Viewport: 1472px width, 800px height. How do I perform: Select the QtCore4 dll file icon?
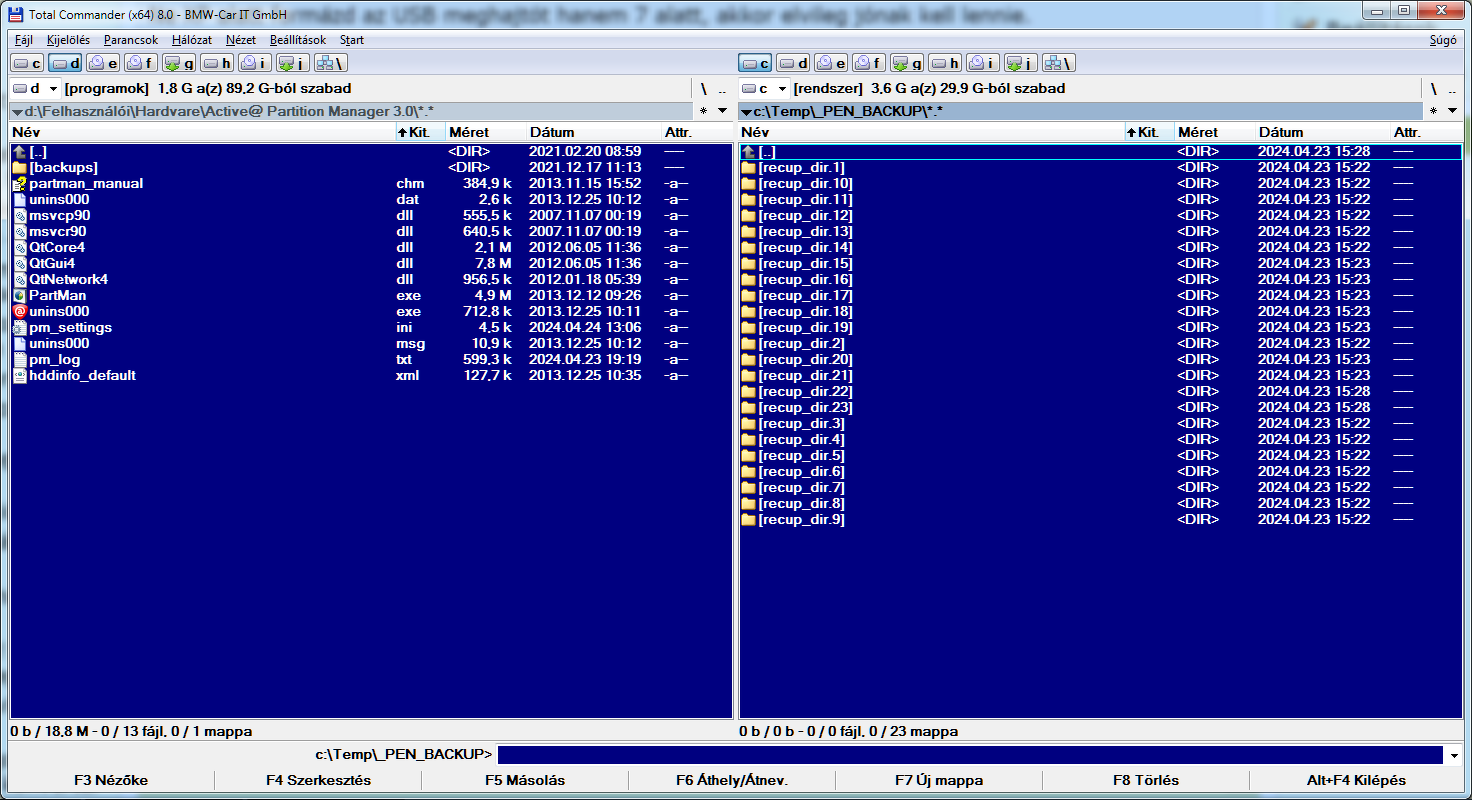tap(20, 247)
